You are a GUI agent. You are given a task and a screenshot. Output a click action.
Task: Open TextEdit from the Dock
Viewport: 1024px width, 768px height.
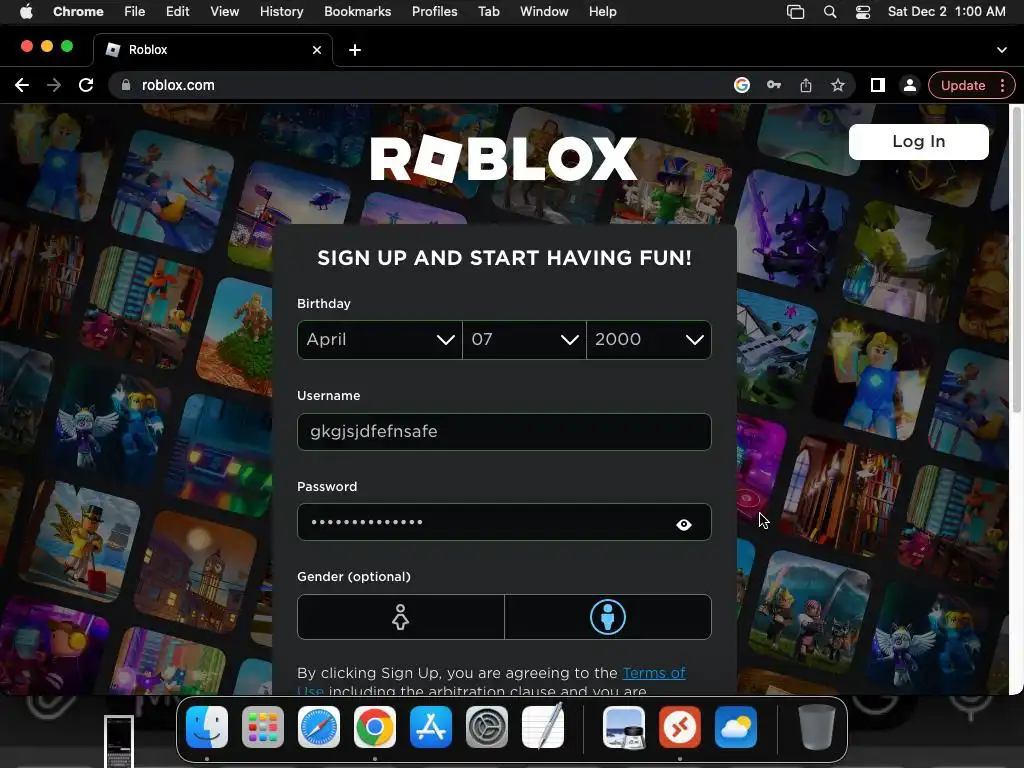(543, 727)
